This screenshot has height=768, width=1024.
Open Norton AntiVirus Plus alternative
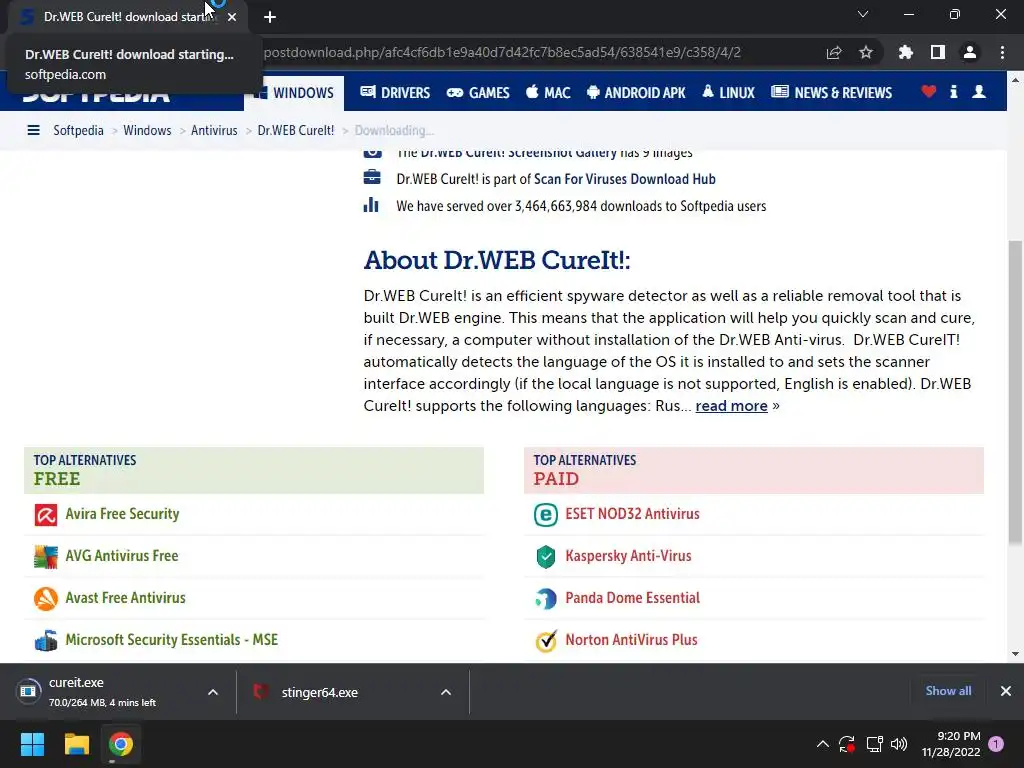point(632,639)
